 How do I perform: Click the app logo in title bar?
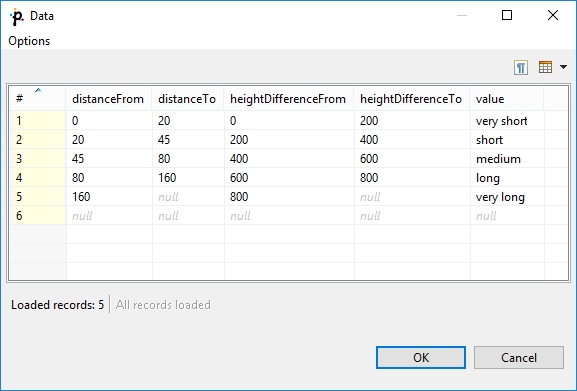click(x=17, y=17)
